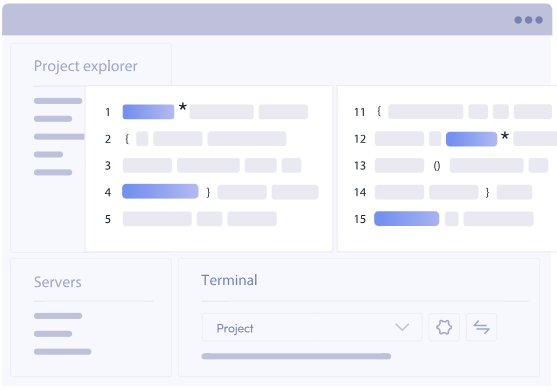Click the terminal progress bar under Project

pos(296,356)
